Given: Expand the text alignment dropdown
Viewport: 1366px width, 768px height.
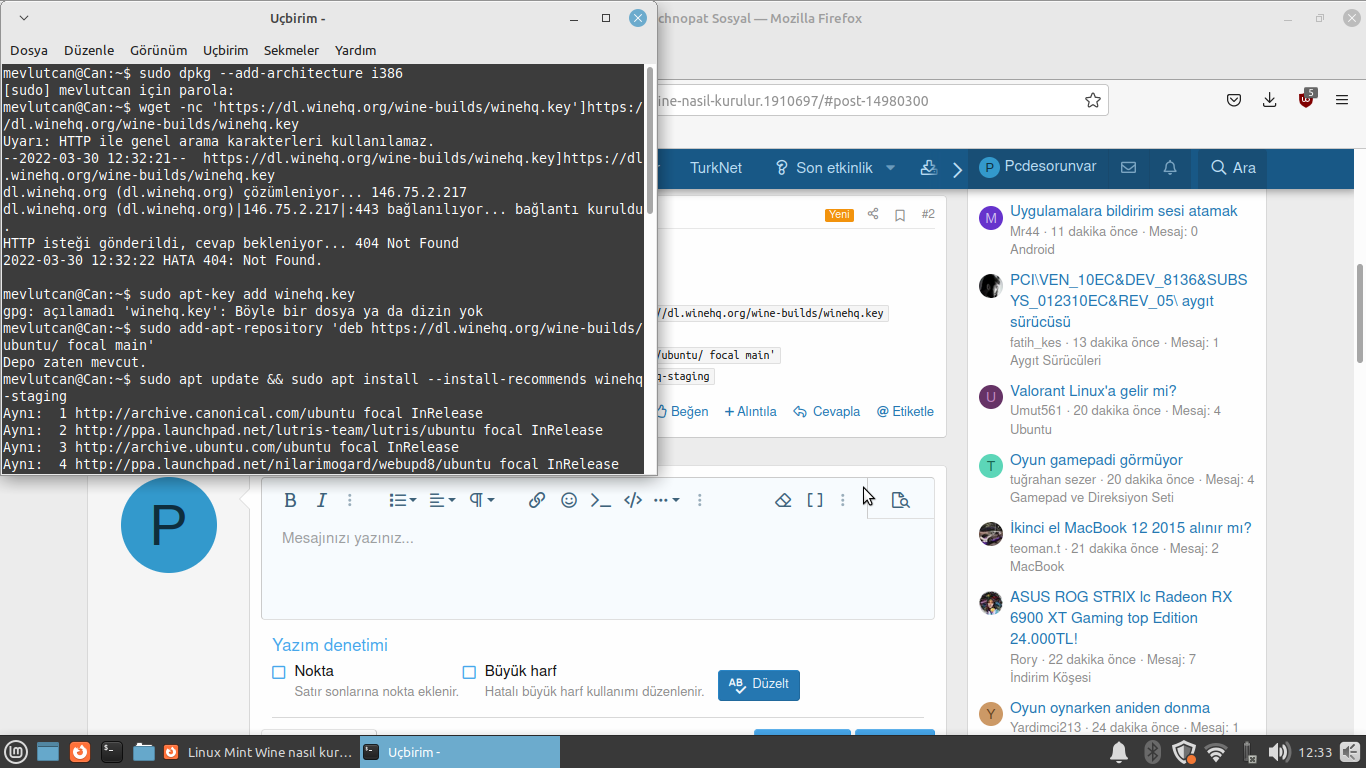Looking at the screenshot, I should pos(442,500).
